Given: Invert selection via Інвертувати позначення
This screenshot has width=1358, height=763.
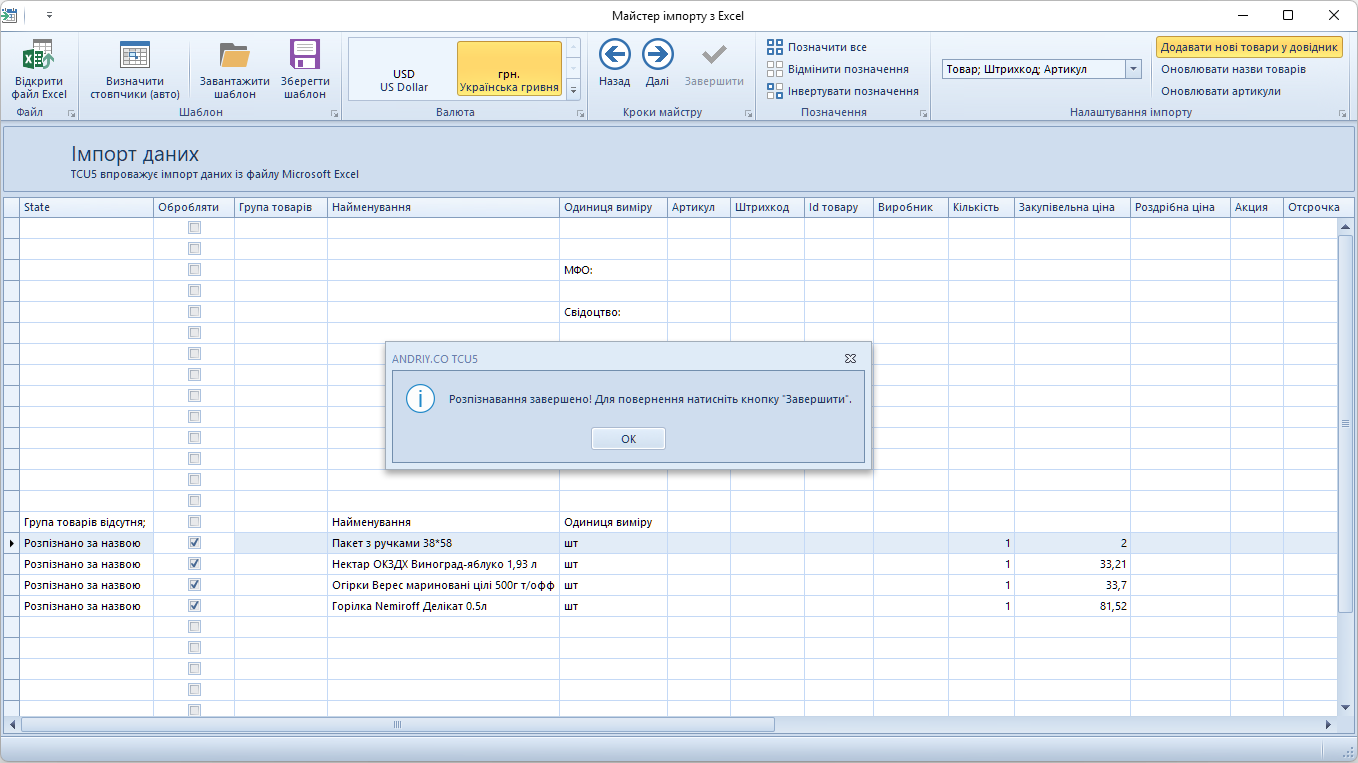Looking at the screenshot, I should coord(843,91).
